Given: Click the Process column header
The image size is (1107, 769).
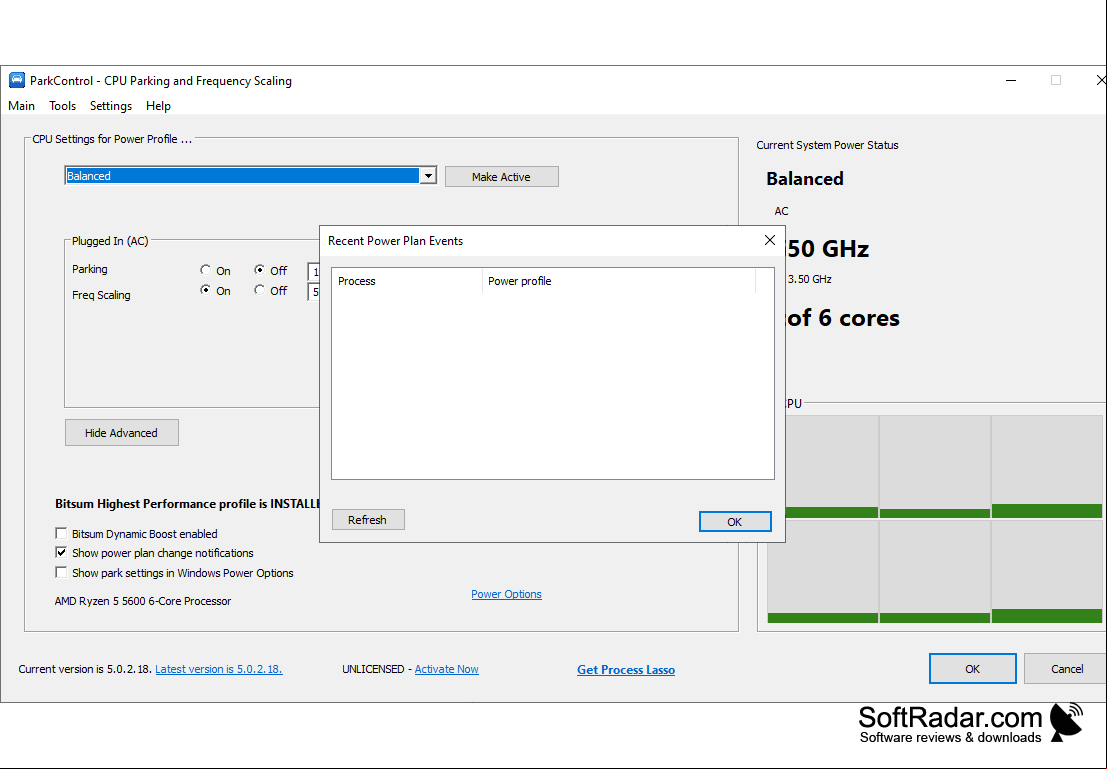Looking at the screenshot, I should tap(407, 281).
